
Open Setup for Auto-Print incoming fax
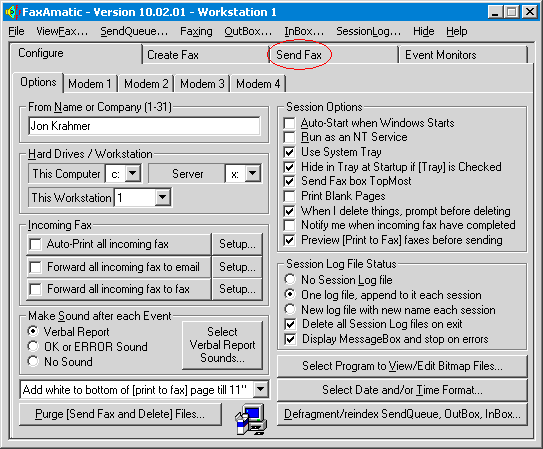237,244
